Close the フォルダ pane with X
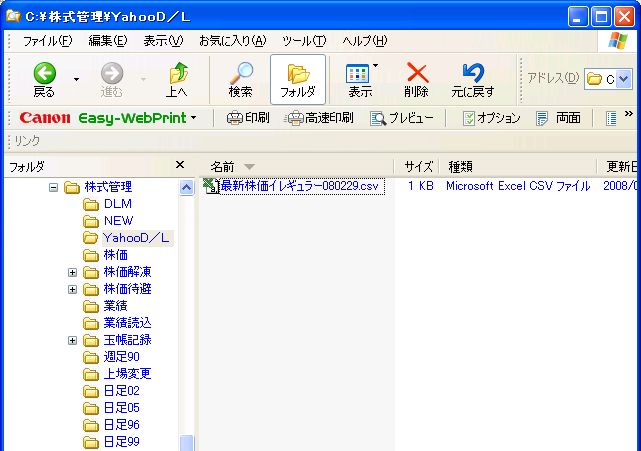Screen dimensions: 641x451 click(180, 165)
